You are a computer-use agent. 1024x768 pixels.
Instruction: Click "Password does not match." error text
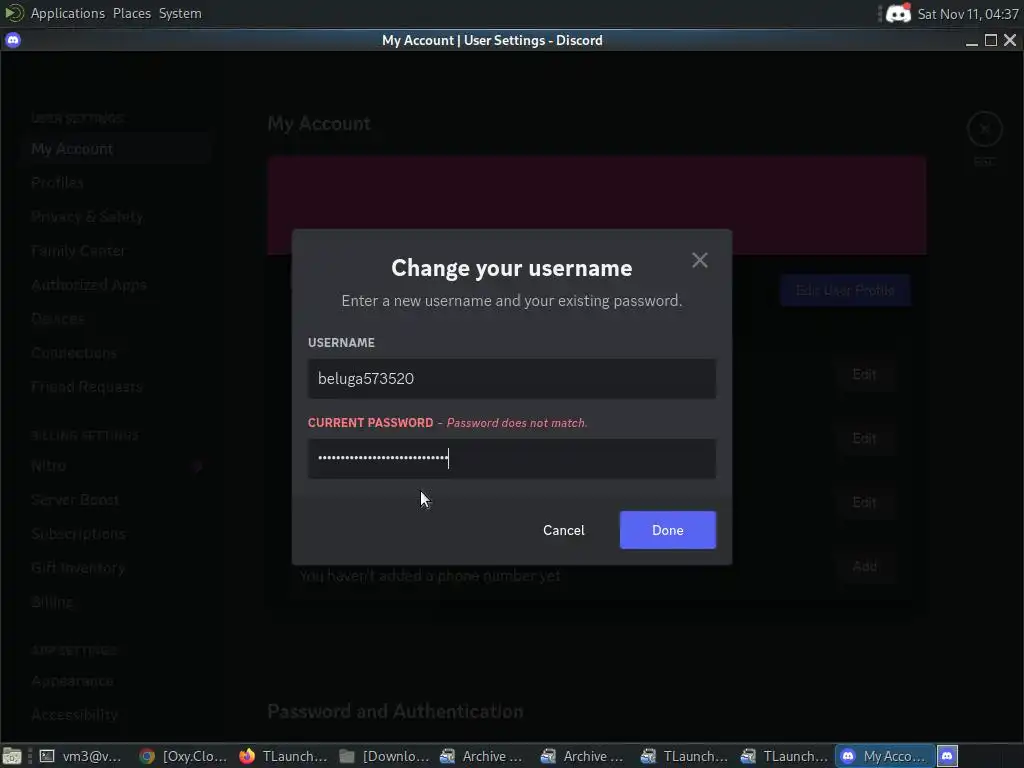point(517,423)
